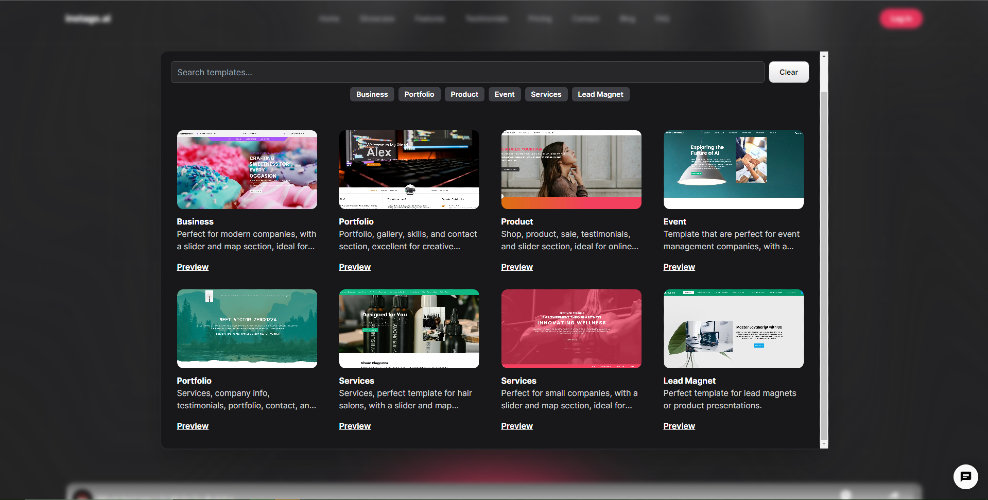The width and height of the screenshot is (988, 500).
Task: Open Preview for Portfolio gallery skills template
Action: click(x=355, y=267)
